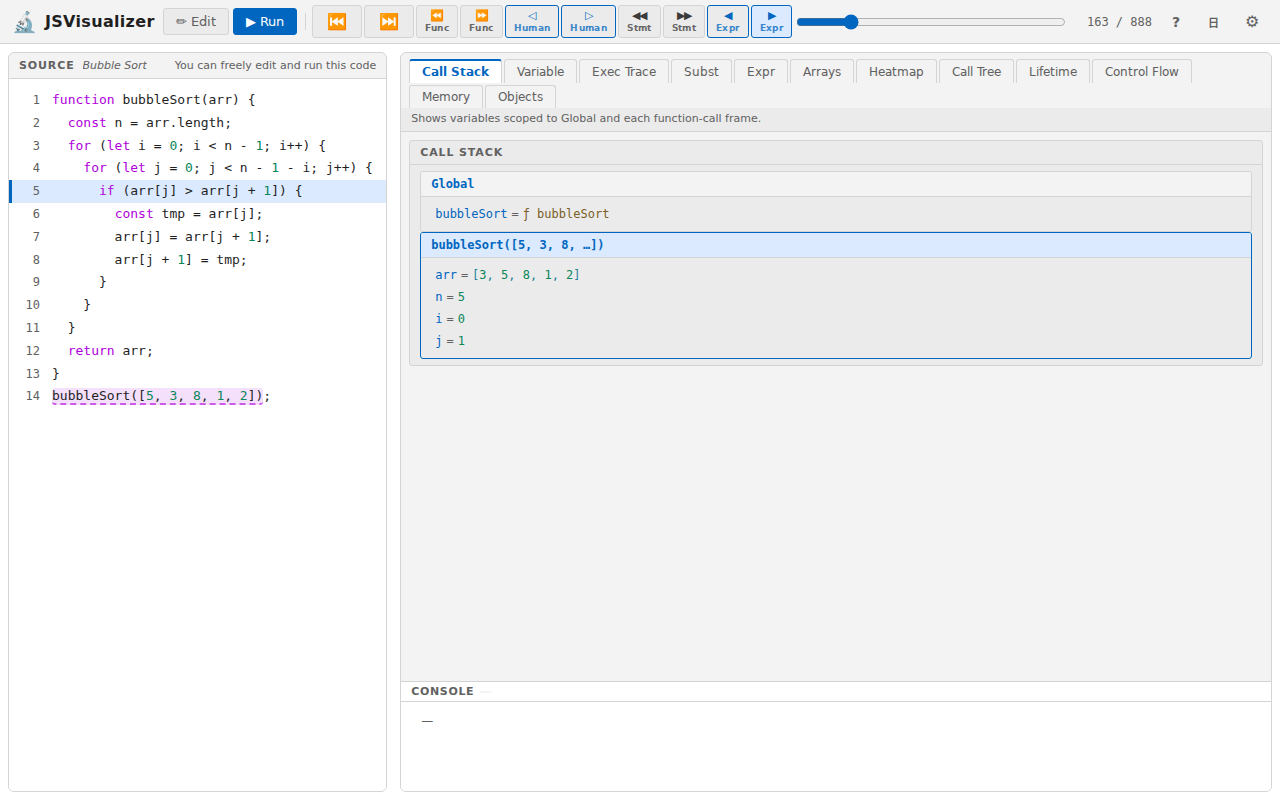The width and height of the screenshot is (1280, 800).
Task: Open the Exec Trace tab
Action: point(624,71)
